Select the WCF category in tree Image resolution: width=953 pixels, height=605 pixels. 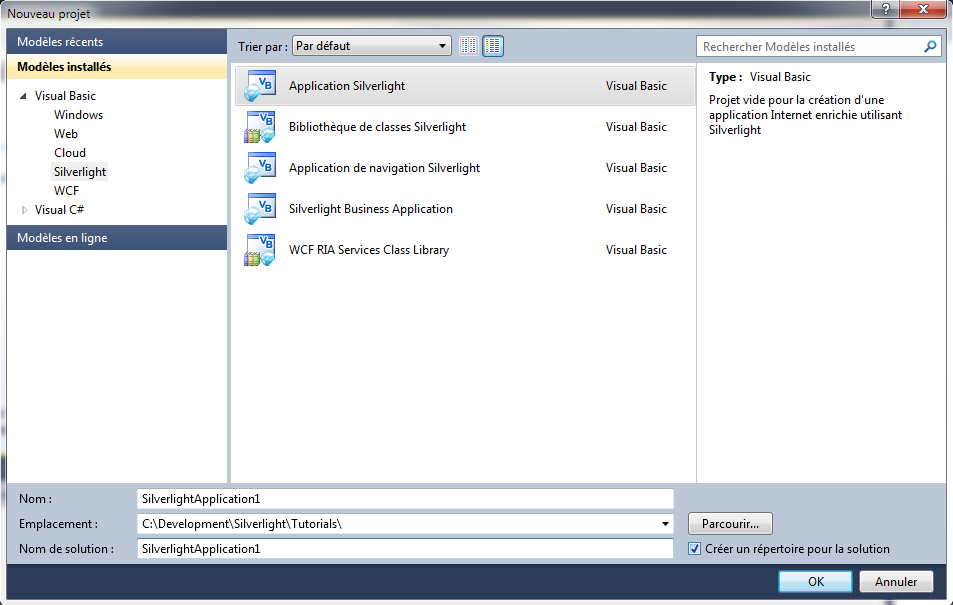pyautogui.click(x=66, y=191)
